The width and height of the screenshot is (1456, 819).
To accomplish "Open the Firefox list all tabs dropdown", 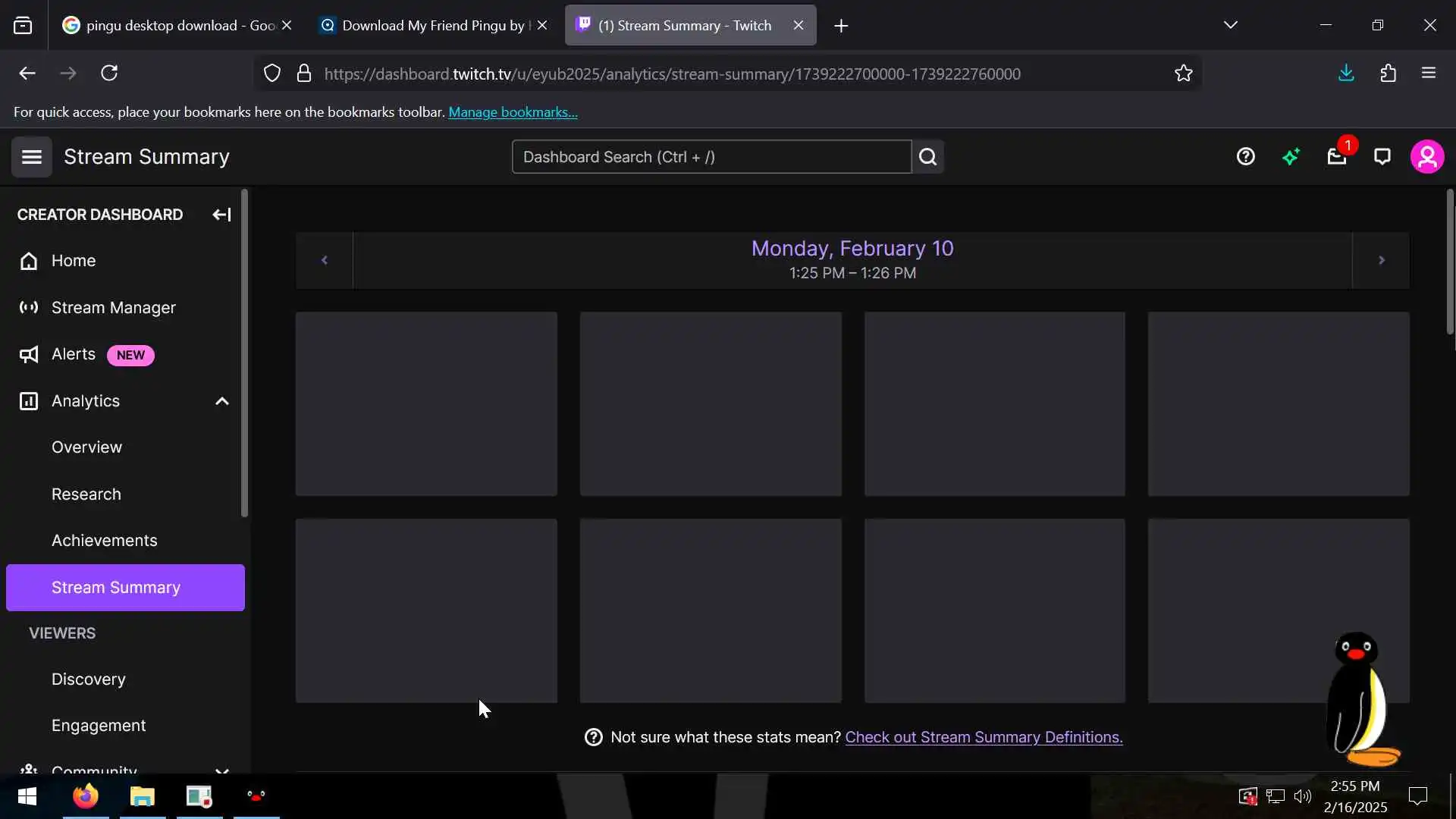I will pyautogui.click(x=1230, y=25).
